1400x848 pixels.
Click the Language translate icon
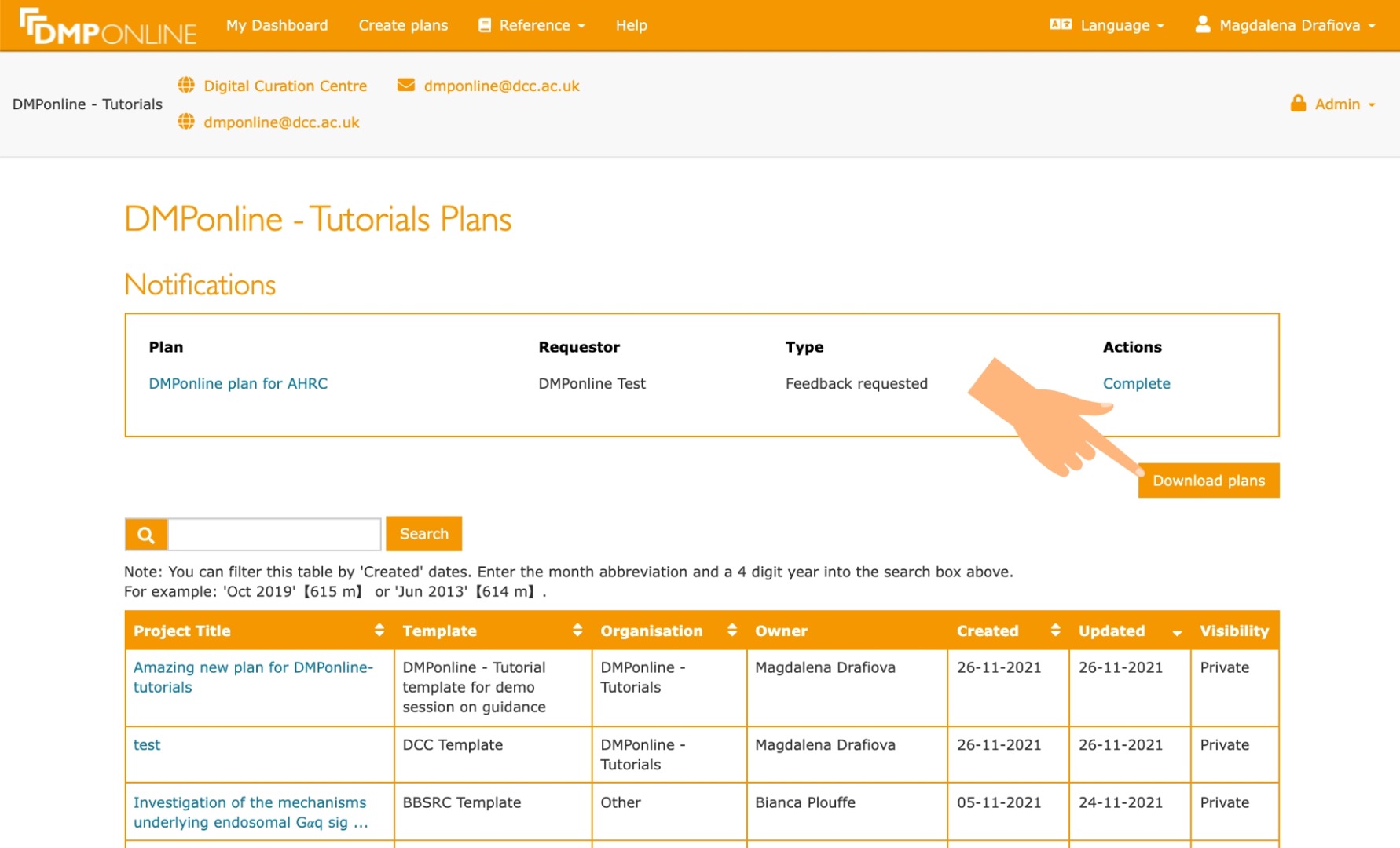(1061, 25)
